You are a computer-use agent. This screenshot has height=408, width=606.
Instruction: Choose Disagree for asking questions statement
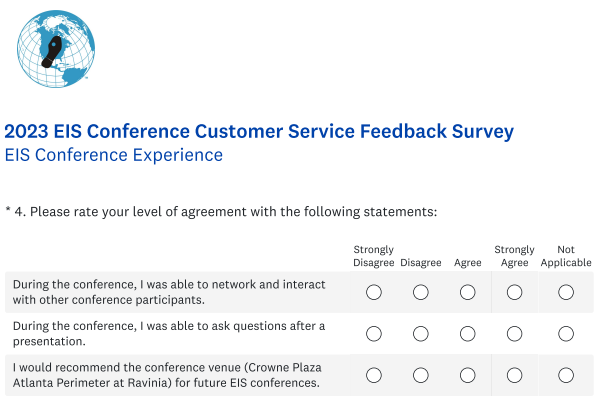pyautogui.click(x=421, y=334)
